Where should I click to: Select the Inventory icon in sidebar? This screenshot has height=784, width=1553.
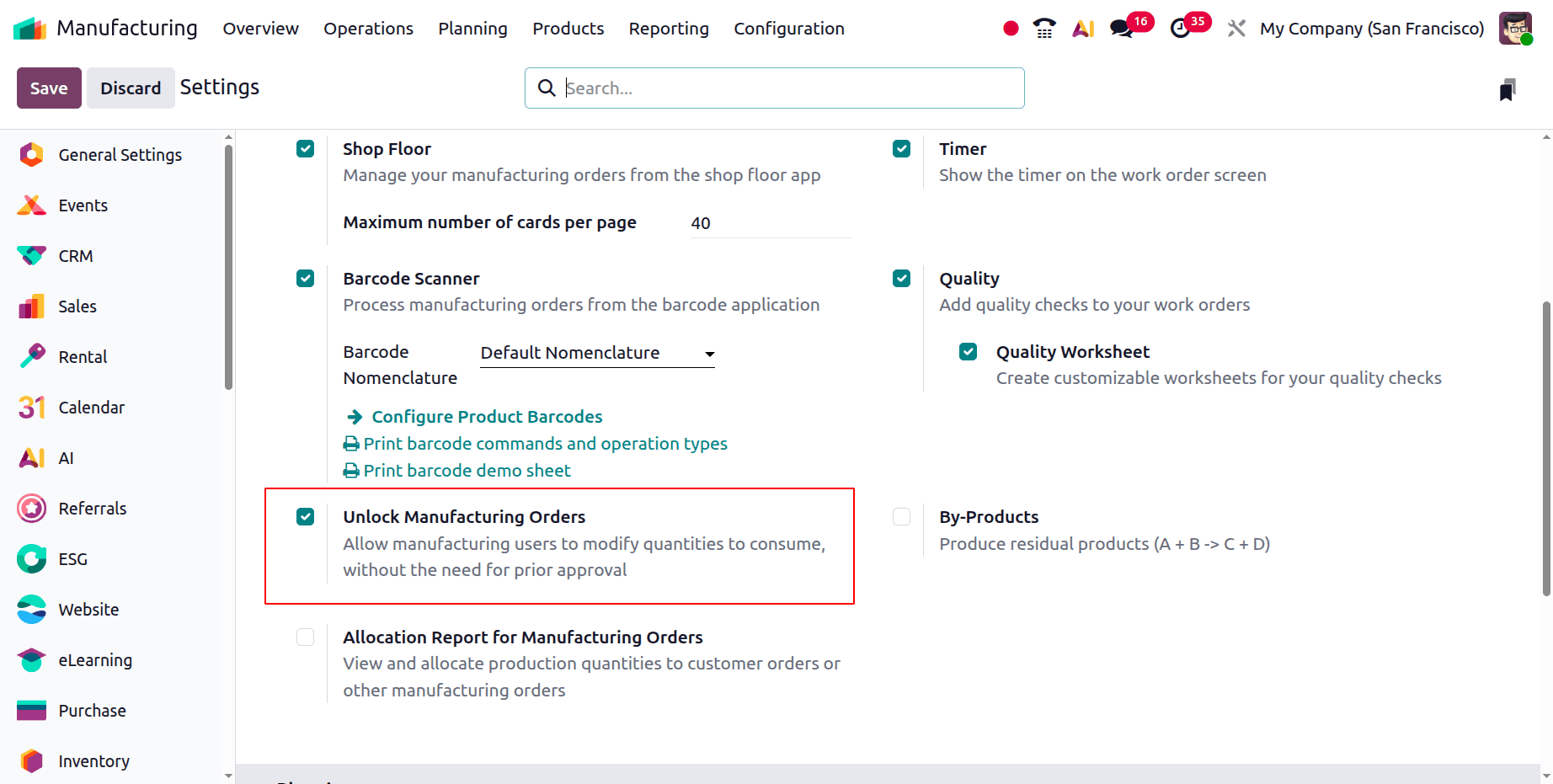tap(31, 761)
